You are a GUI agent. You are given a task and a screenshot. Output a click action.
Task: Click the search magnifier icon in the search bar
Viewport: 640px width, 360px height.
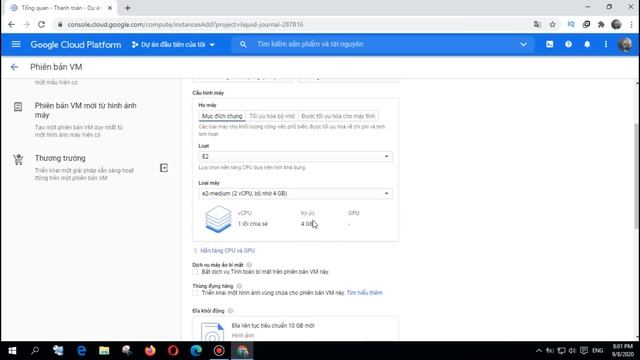click(243, 44)
